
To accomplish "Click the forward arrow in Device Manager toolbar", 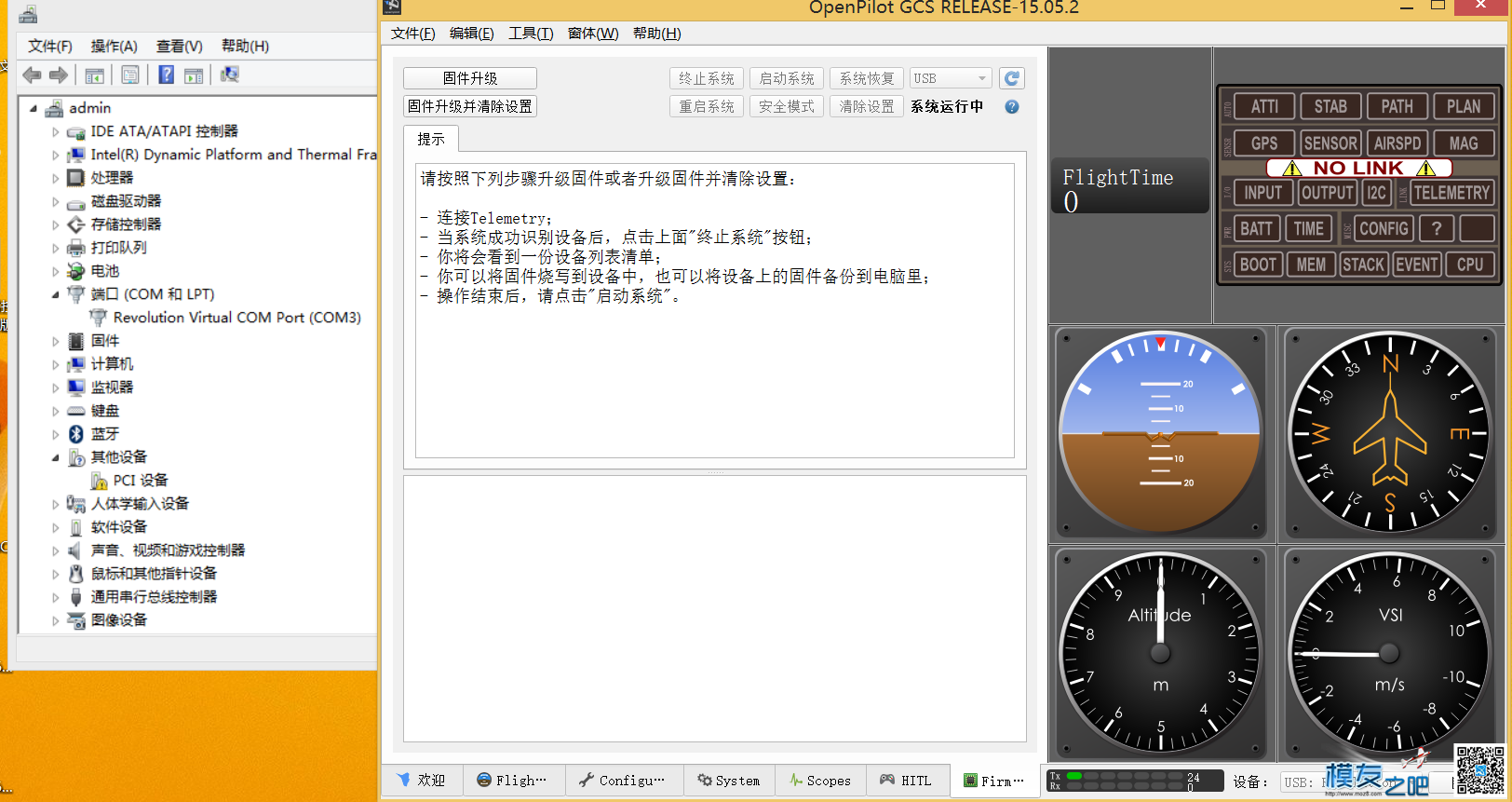I will point(59,75).
